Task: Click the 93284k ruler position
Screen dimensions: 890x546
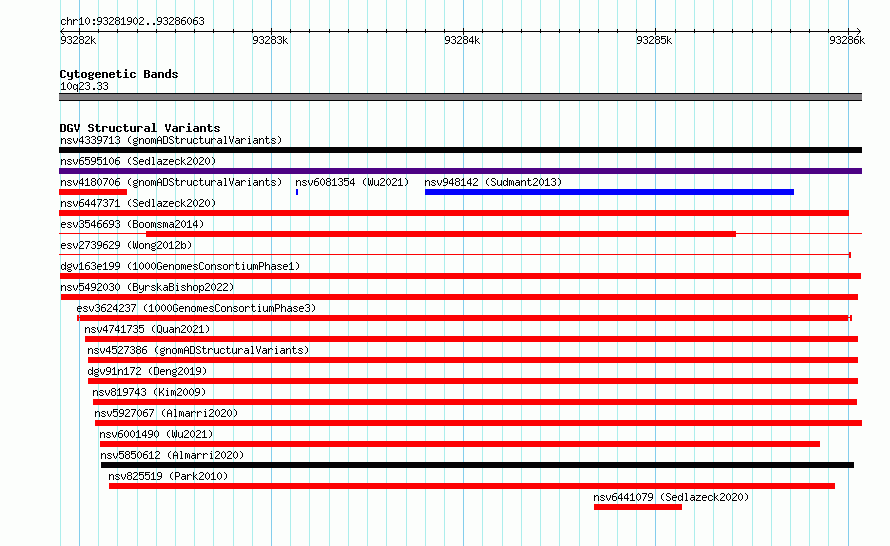Action: pyautogui.click(x=462, y=40)
